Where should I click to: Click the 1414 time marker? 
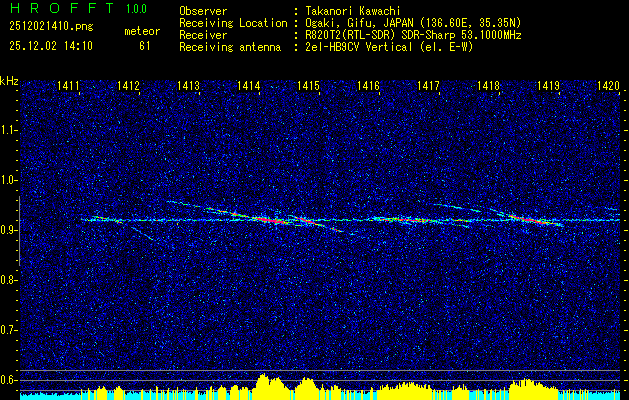(249, 85)
